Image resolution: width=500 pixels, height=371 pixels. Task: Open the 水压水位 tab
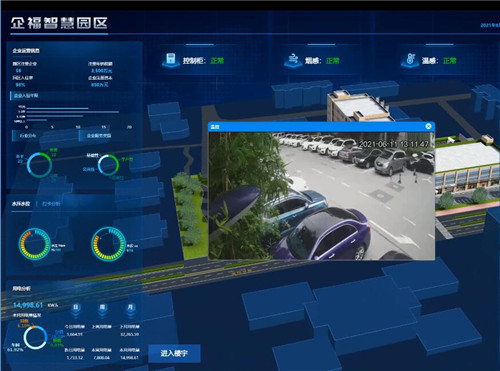click(x=21, y=204)
